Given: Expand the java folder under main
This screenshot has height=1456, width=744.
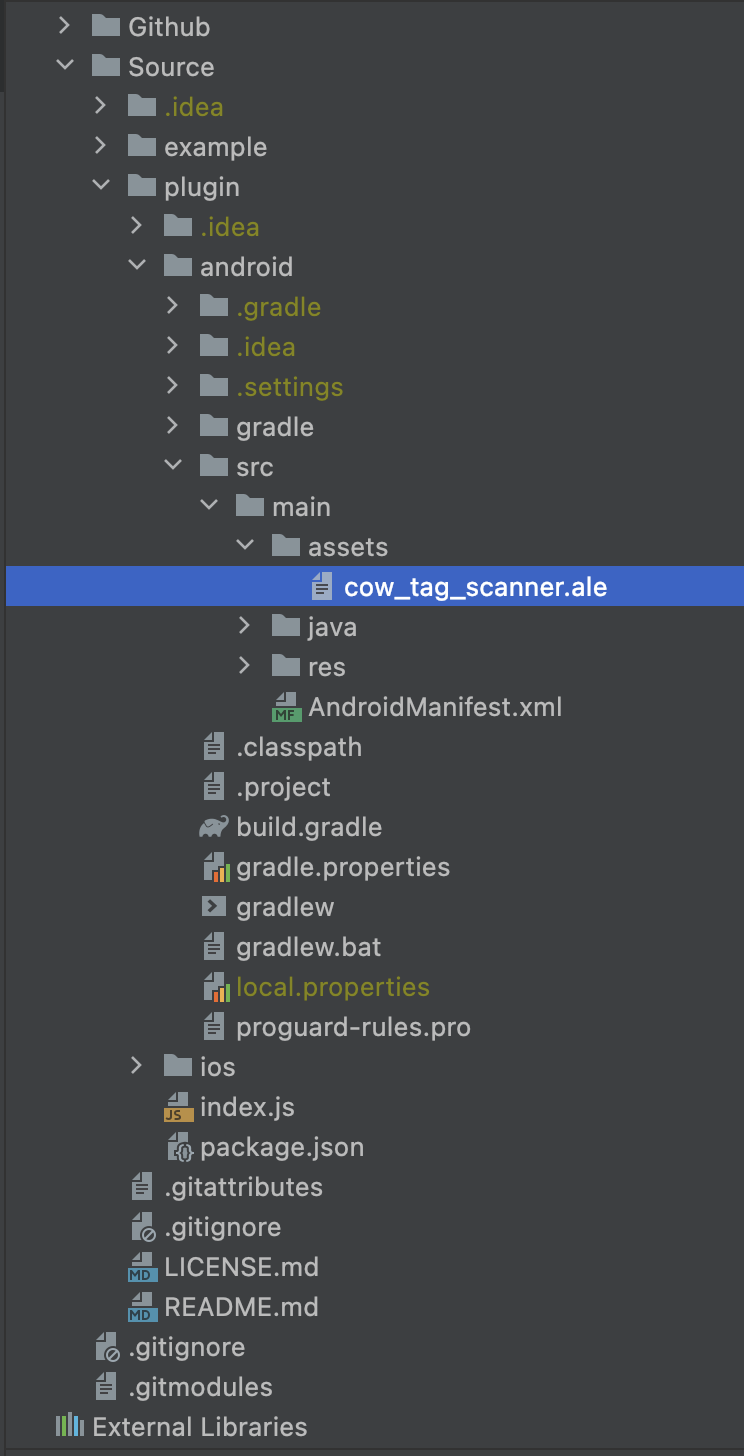Looking at the screenshot, I should point(245,626).
